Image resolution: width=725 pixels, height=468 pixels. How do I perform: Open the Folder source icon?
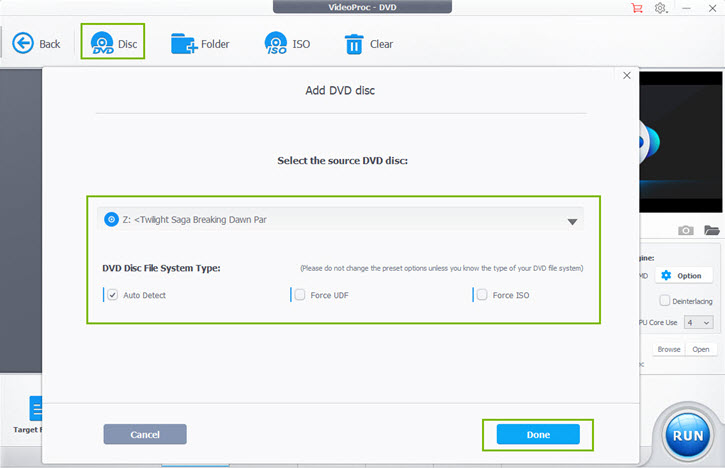tap(184, 43)
